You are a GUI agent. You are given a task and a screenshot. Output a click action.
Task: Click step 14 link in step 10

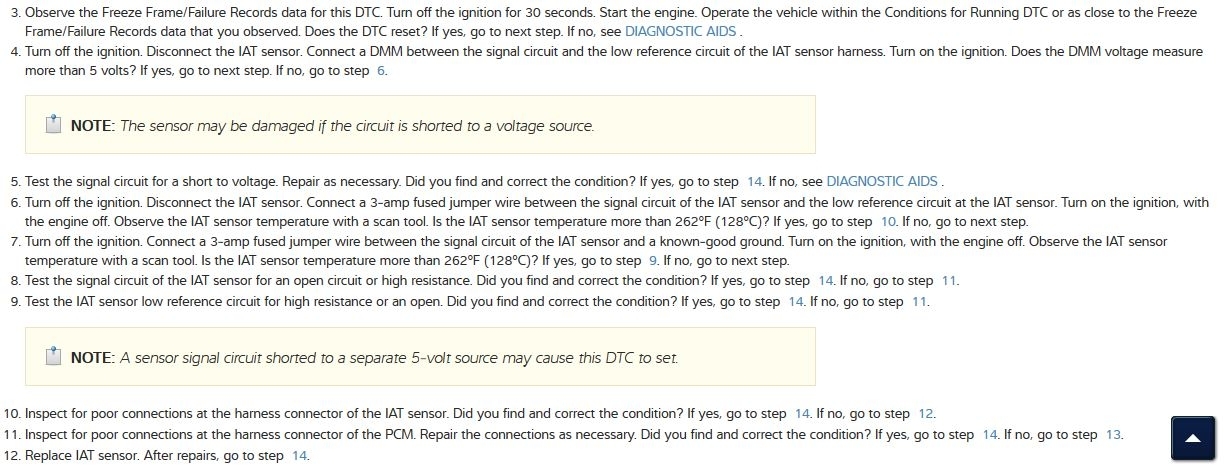[x=802, y=413]
